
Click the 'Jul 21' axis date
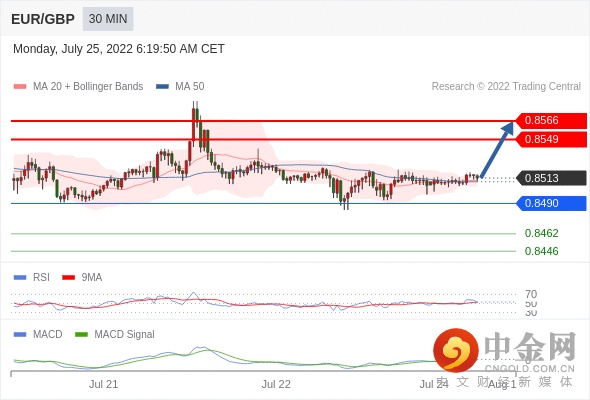[x=103, y=385]
